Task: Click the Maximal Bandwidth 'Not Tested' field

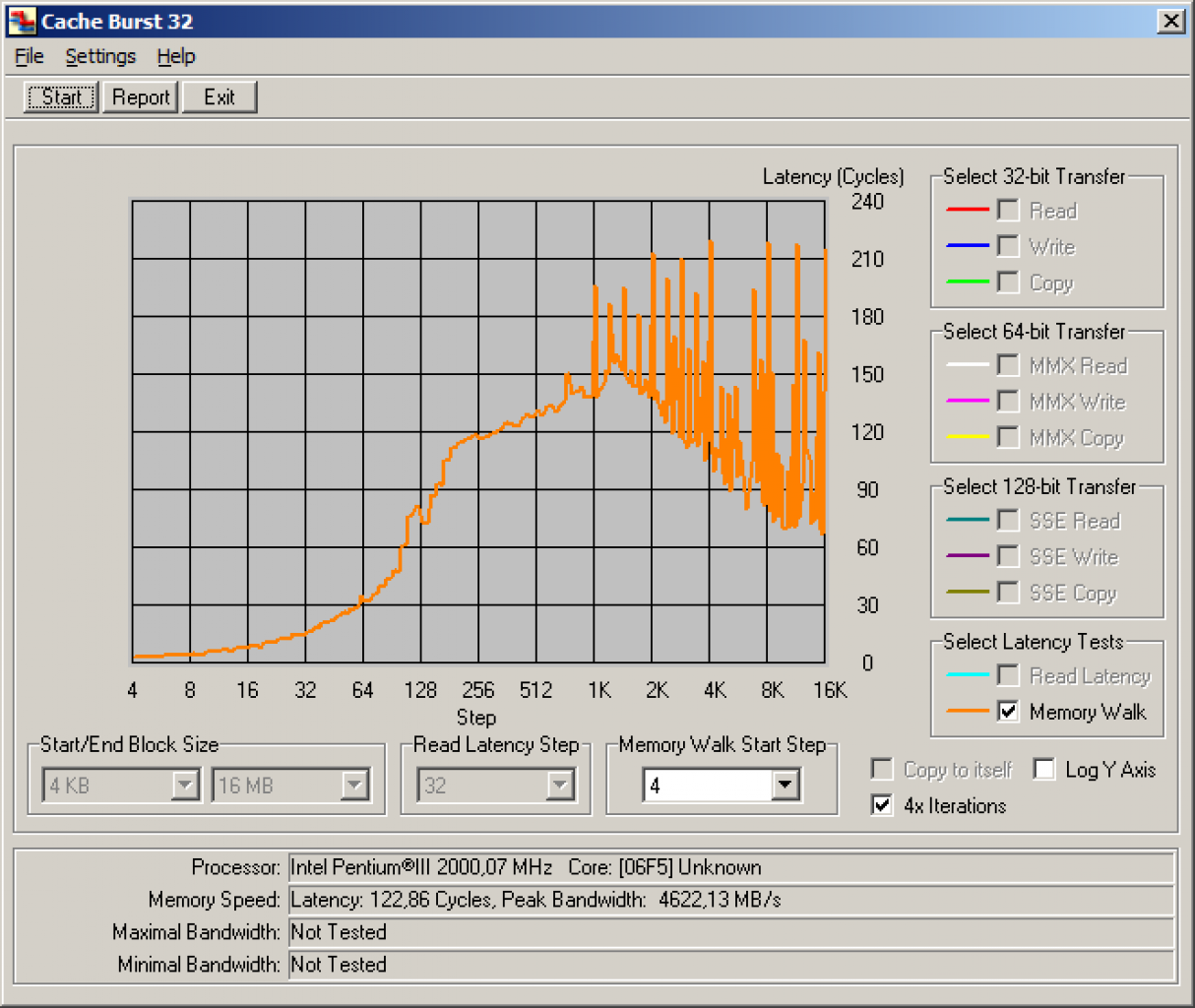Action: [x=731, y=932]
